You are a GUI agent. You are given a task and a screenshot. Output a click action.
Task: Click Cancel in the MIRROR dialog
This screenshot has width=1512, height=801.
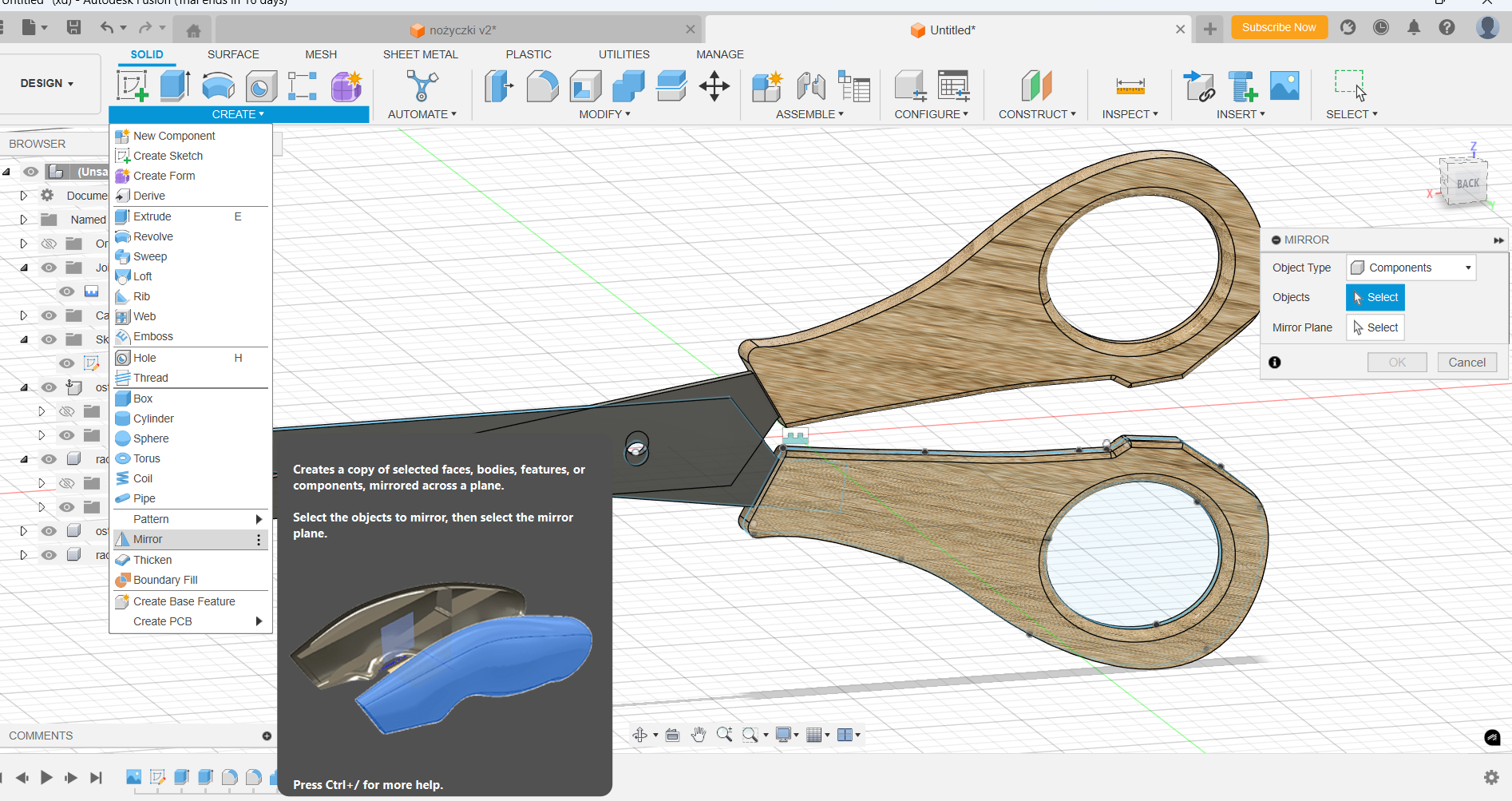1466,363
